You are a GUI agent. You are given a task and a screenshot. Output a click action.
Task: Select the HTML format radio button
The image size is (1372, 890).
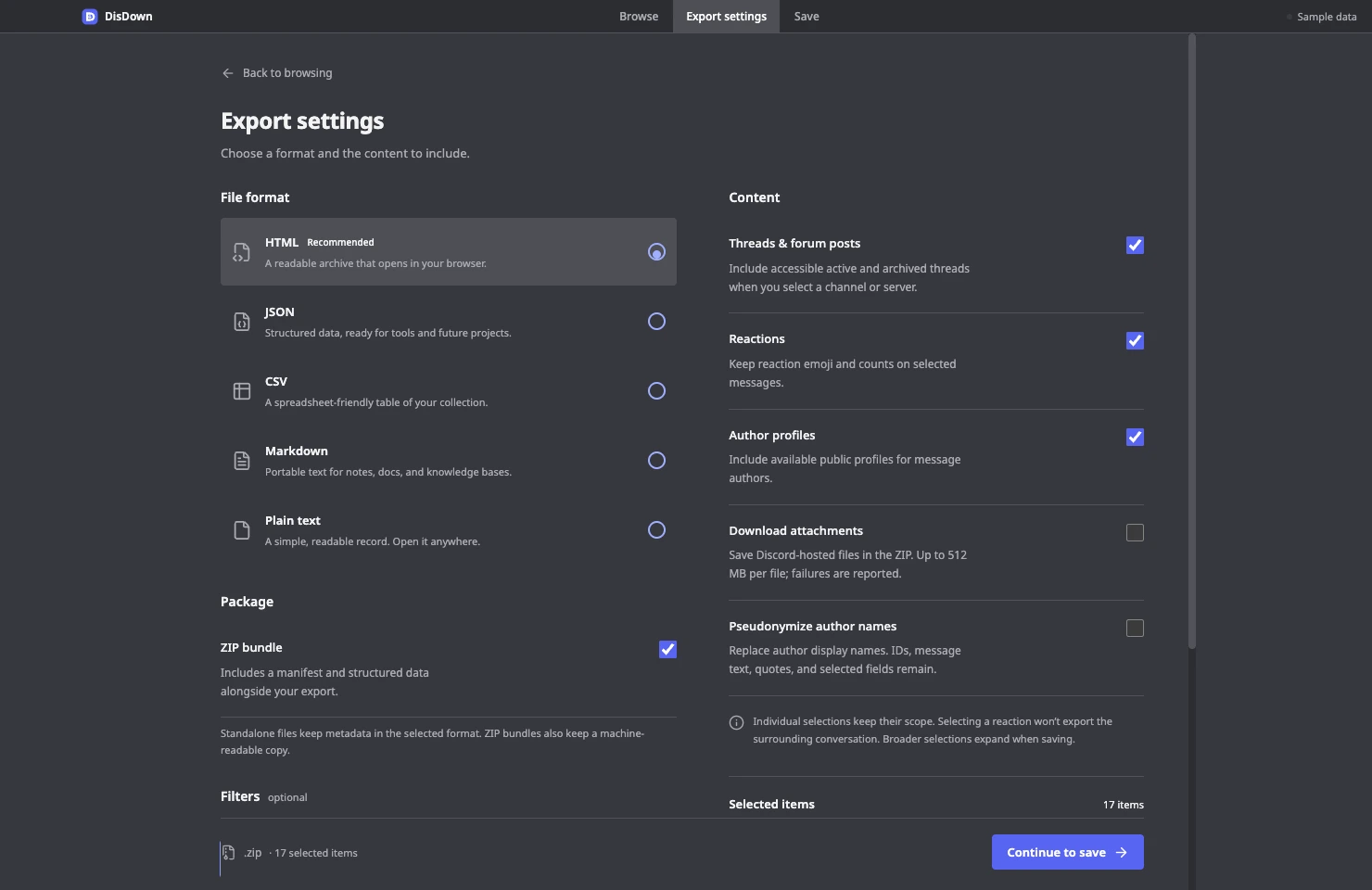(656, 252)
